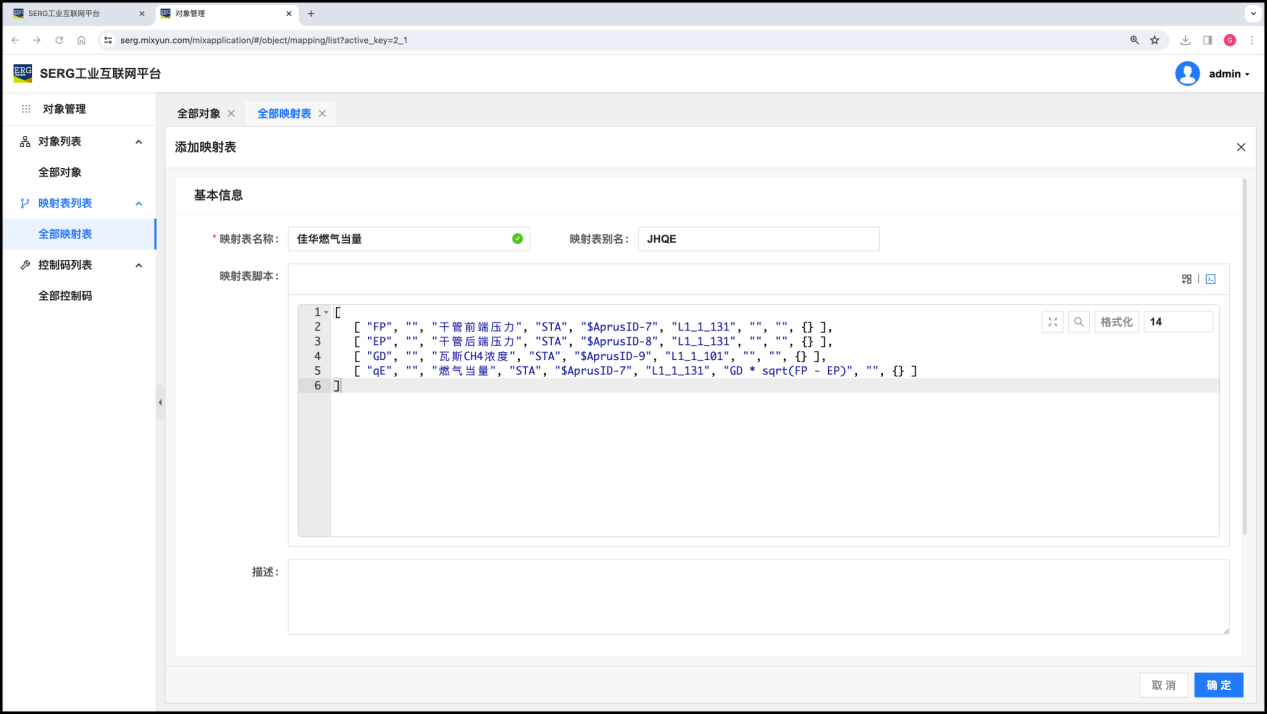Click the fullscreen icon in the script editor
Screen dimensions: 1267x714
[1052, 322]
